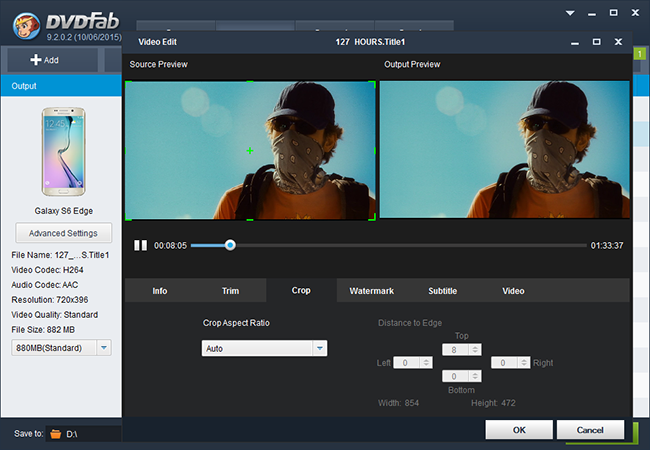The image size is (650, 450).
Task: Click the Right distance value field
Action: pyautogui.click(x=504, y=363)
